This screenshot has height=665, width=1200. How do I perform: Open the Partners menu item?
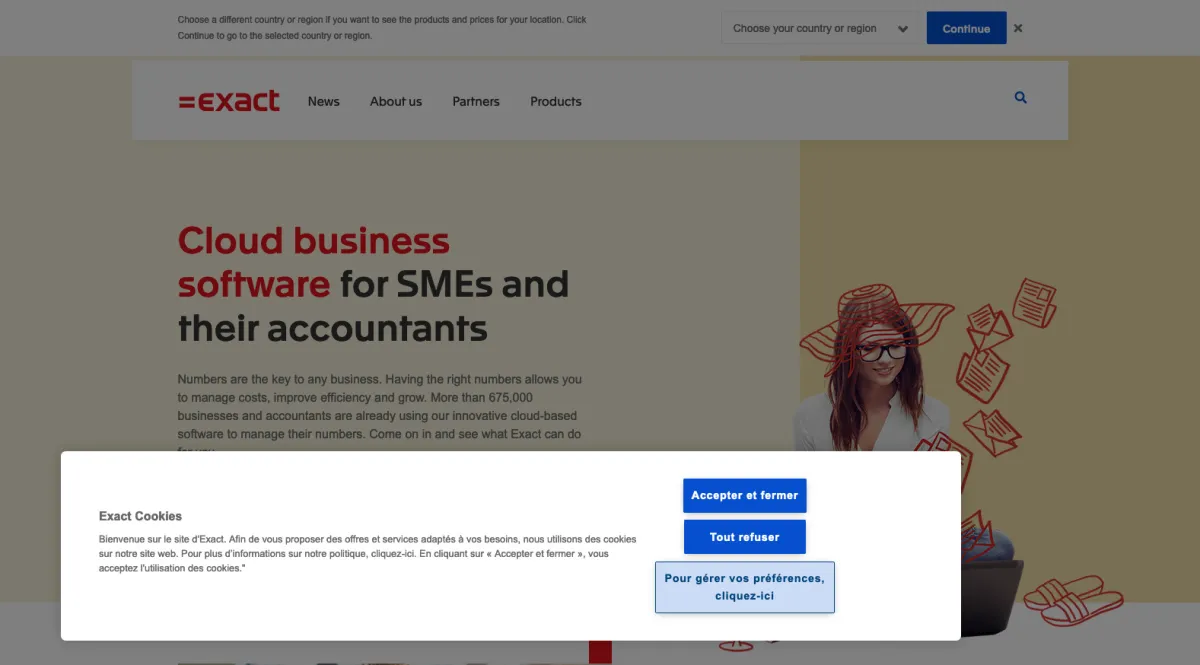[x=476, y=101]
